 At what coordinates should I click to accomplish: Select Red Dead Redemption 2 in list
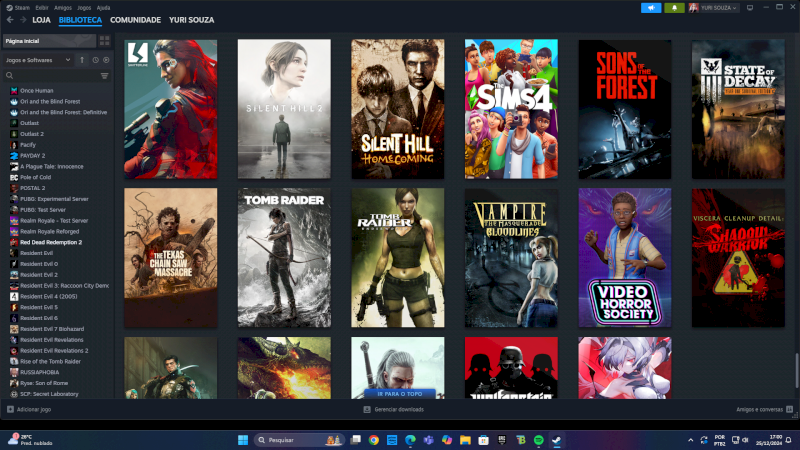[x=51, y=242]
